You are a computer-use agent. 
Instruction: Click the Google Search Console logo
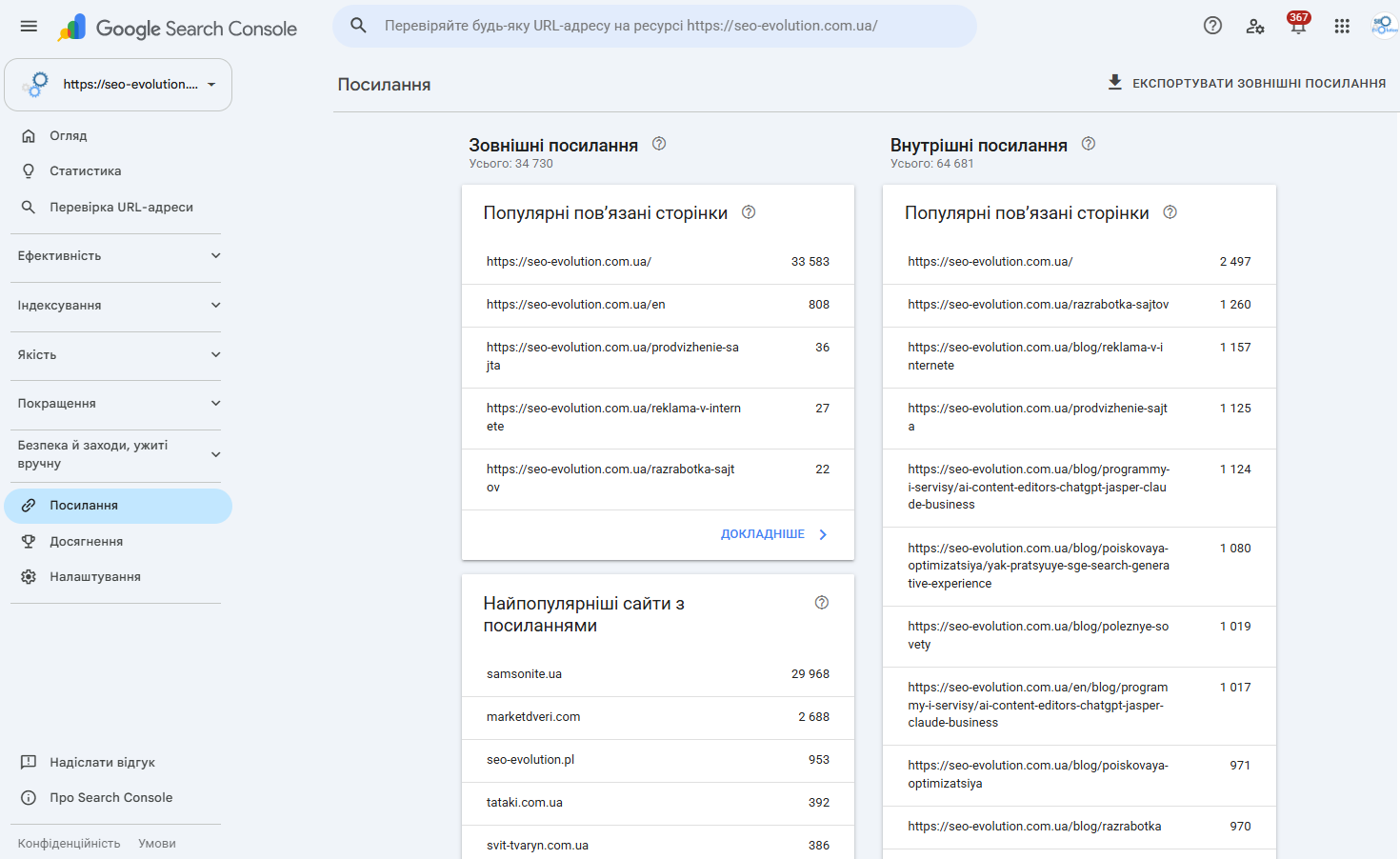point(177,29)
